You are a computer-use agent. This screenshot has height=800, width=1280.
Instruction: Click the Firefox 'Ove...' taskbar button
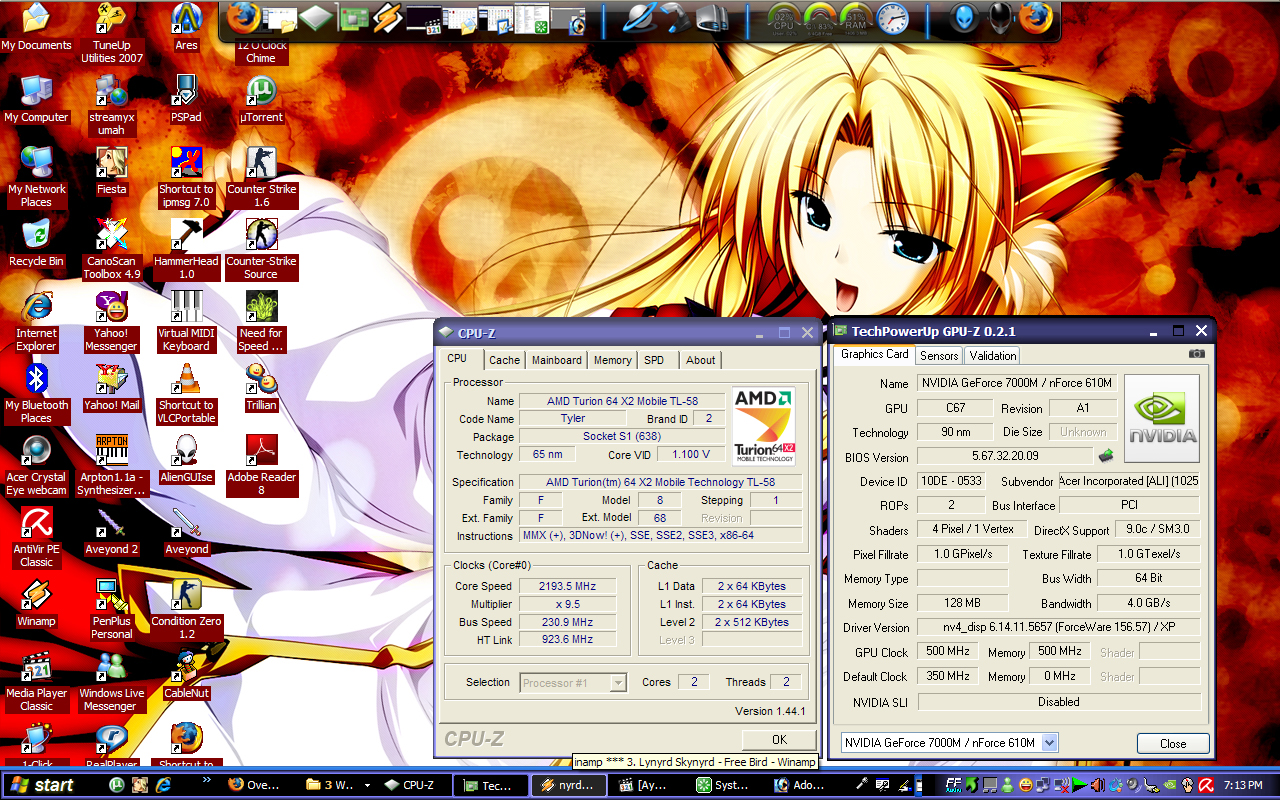(257, 785)
